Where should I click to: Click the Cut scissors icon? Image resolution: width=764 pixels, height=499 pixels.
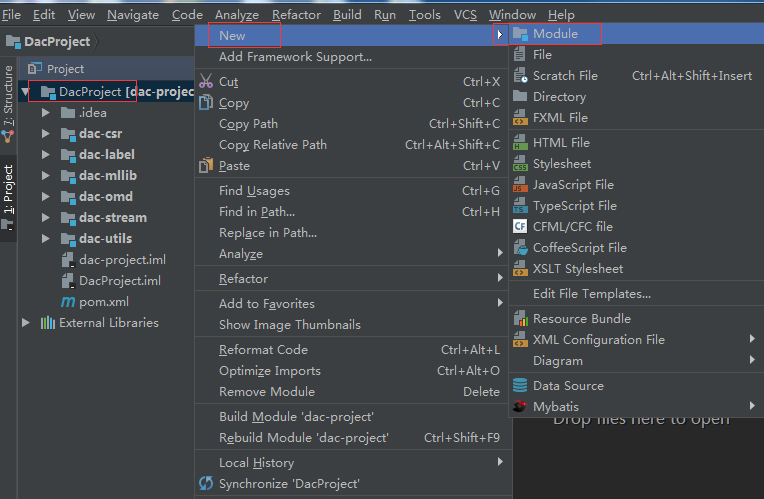206,81
